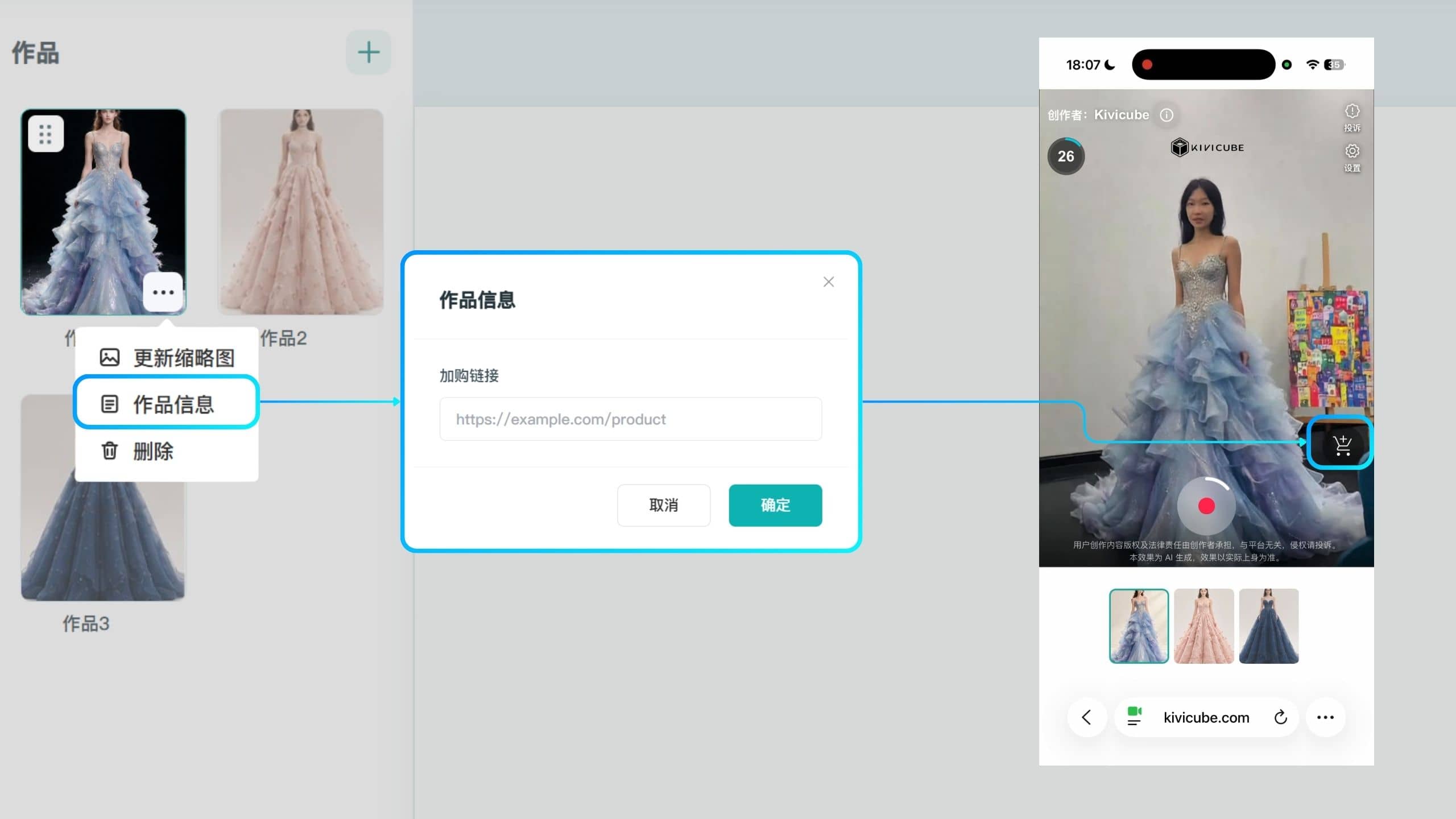Open the three-dot menu on the first 作品

163,292
